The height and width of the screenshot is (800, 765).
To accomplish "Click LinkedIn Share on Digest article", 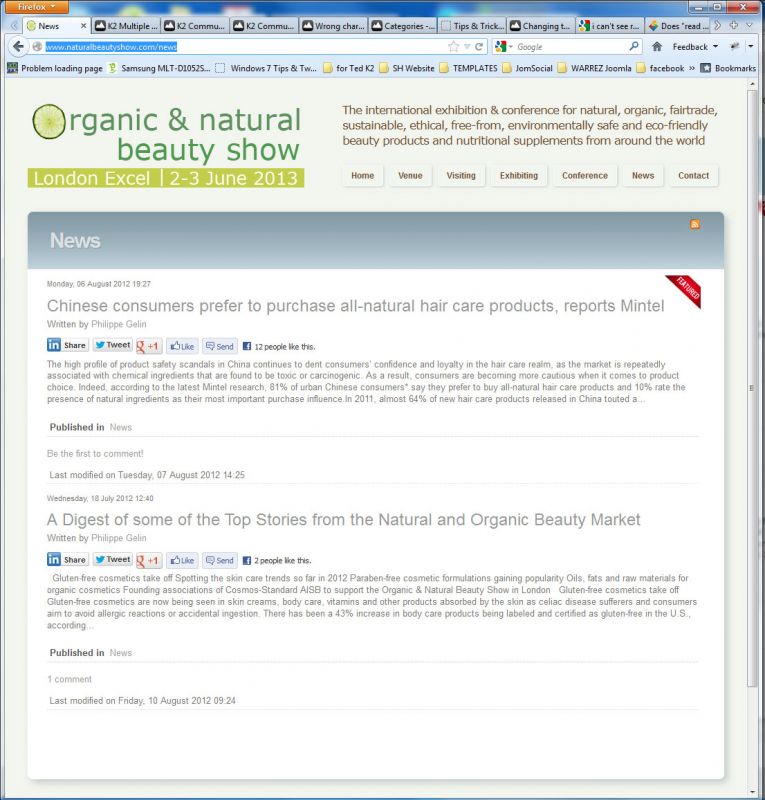I will [67, 560].
